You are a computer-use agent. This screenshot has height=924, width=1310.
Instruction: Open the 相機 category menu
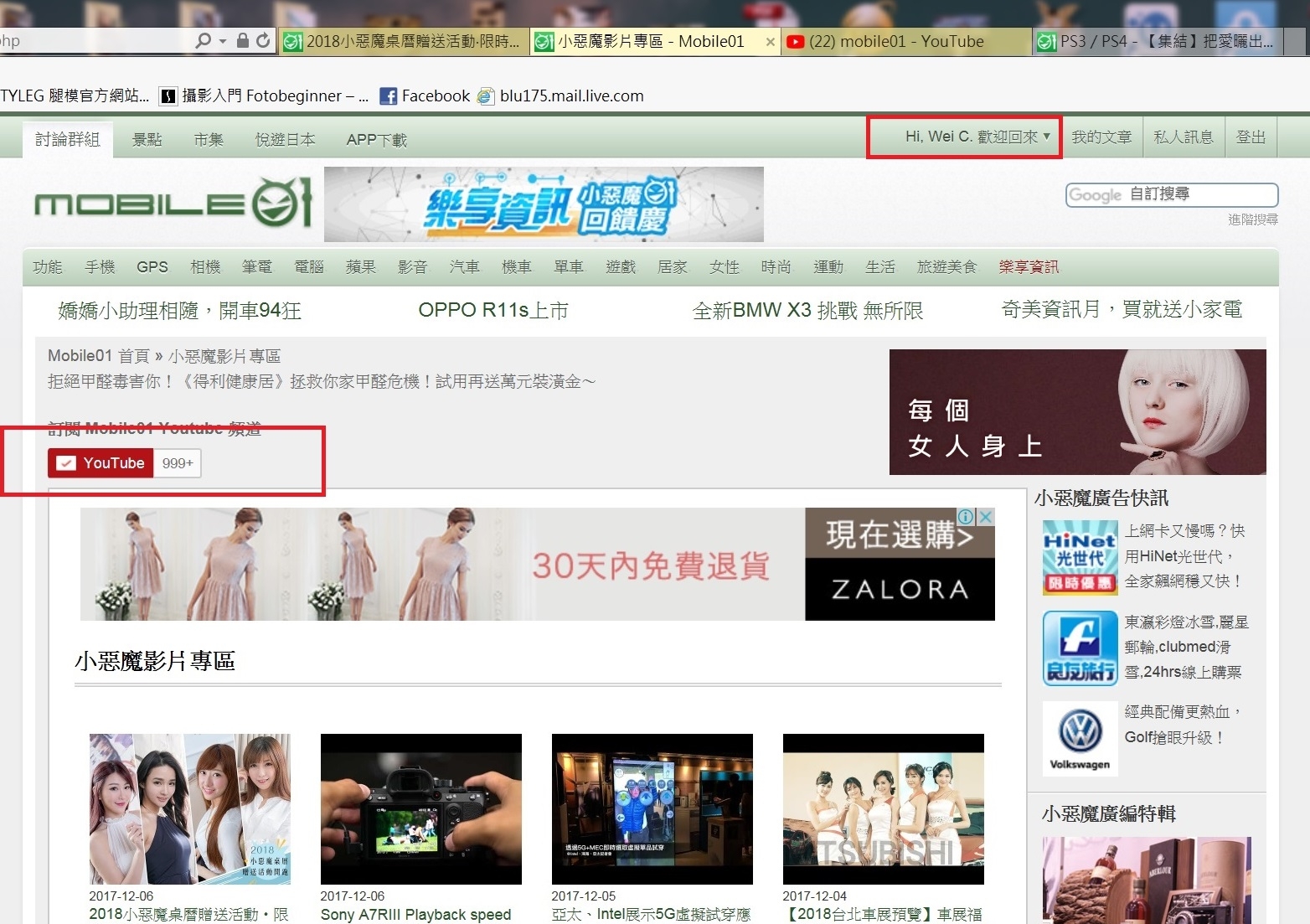click(x=205, y=266)
